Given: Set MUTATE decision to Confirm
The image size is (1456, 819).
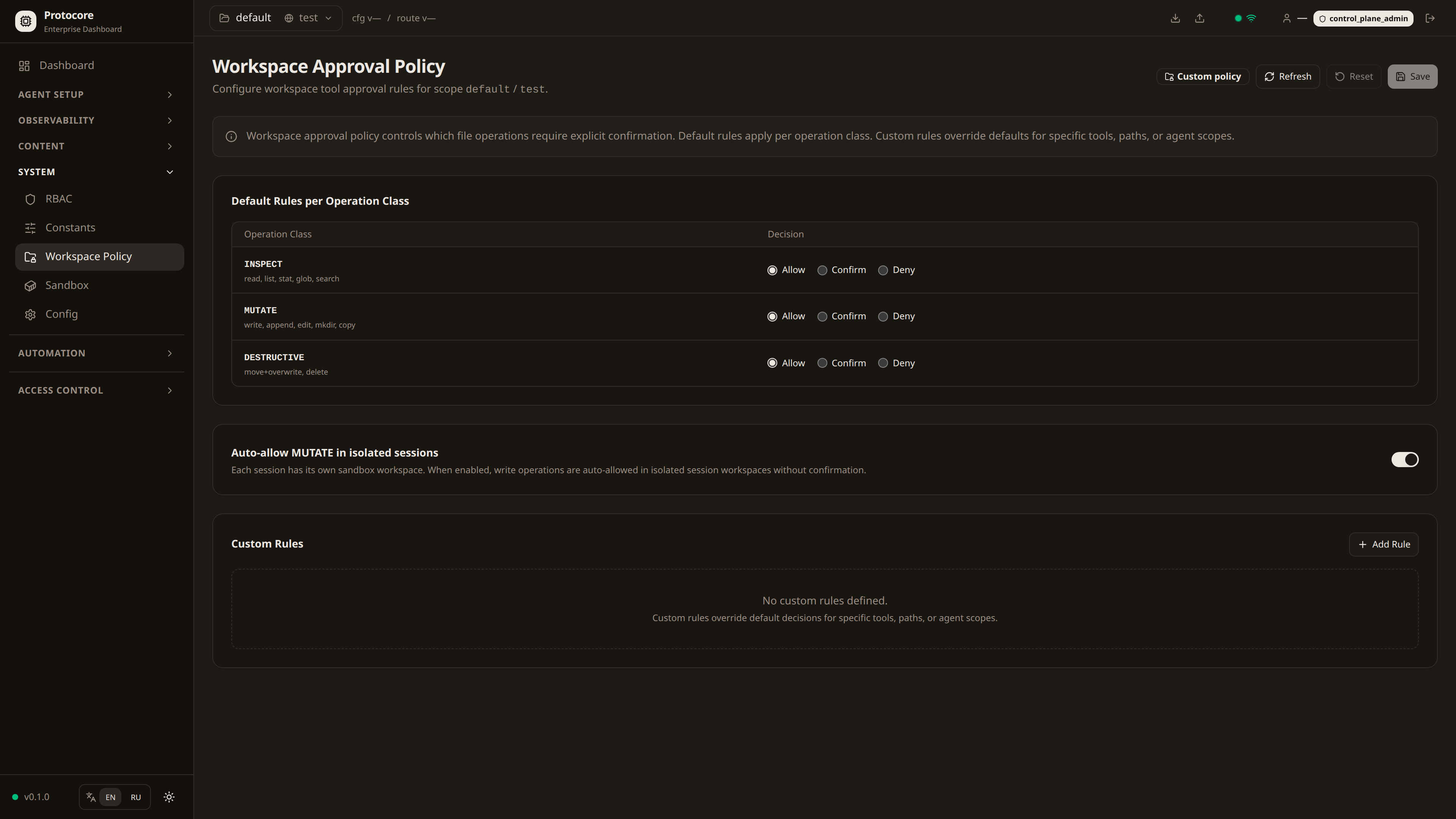Looking at the screenshot, I should click(x=822, y=317).
